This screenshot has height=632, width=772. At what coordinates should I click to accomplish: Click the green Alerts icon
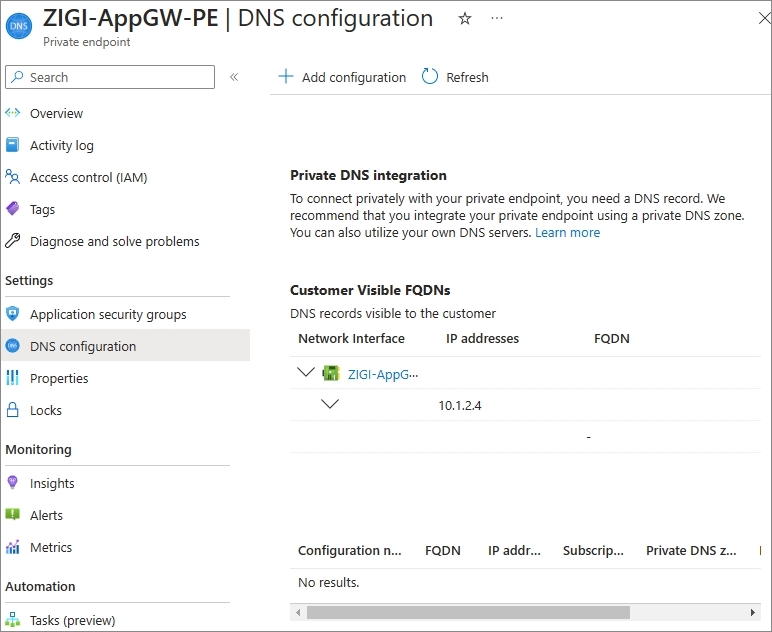(12, 514)
